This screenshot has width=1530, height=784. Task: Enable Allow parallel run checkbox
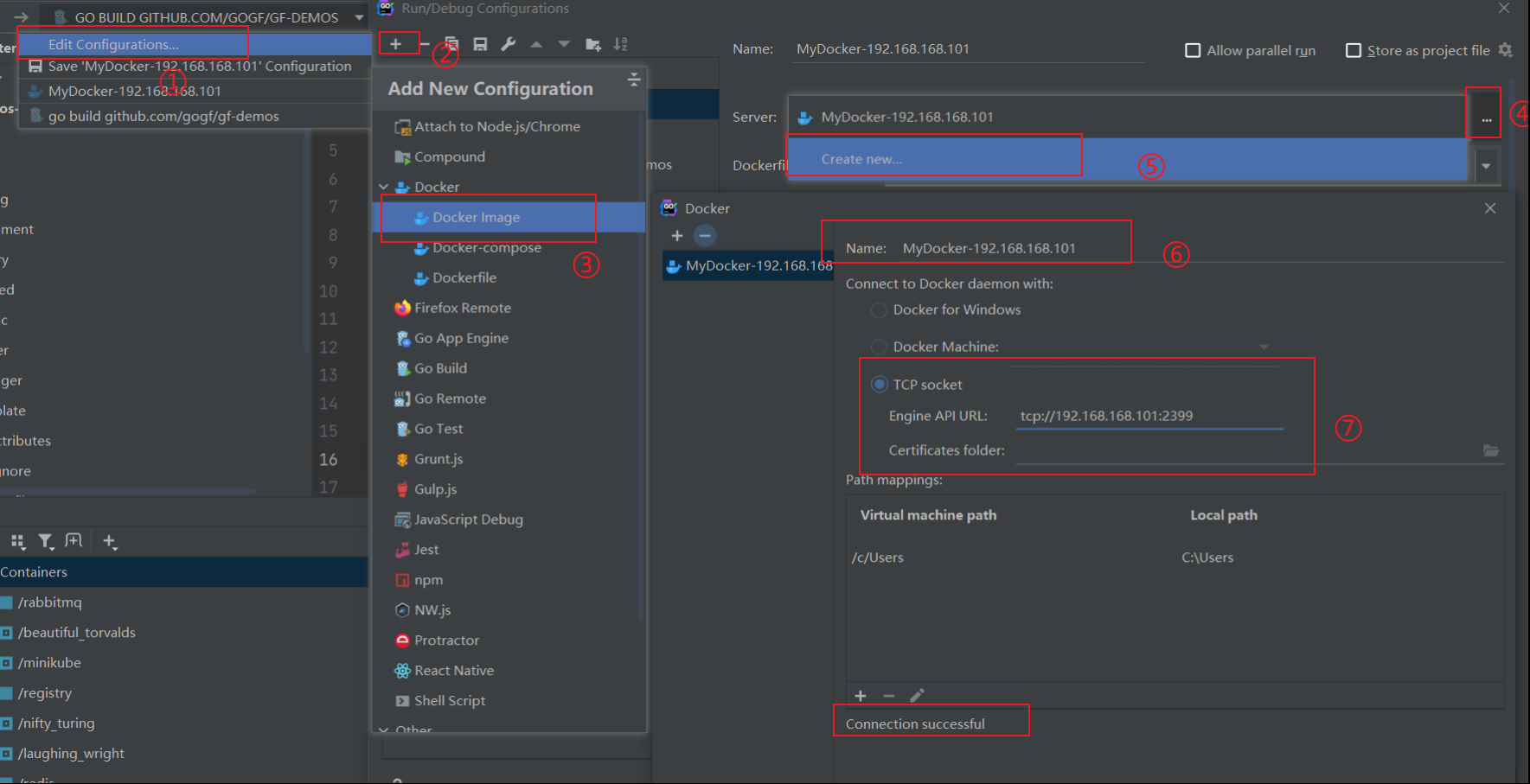(x=1193, y=50)
